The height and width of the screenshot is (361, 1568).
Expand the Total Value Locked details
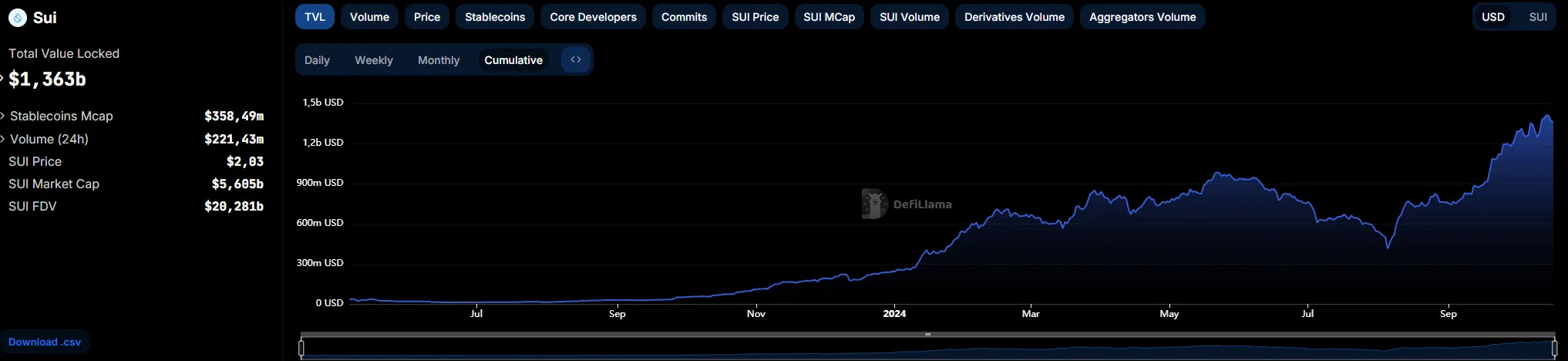click(2, 79)
